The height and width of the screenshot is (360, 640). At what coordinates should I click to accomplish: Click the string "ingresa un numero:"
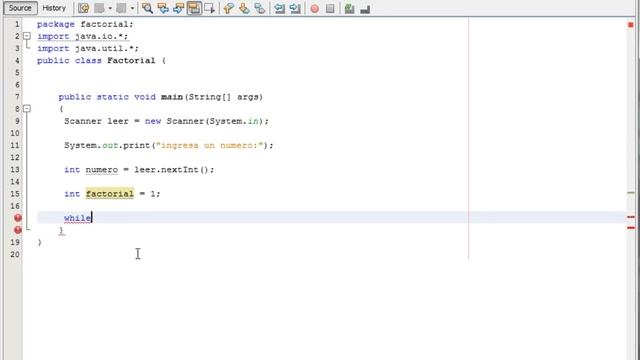pyautogui.click(x=209, y=145)
